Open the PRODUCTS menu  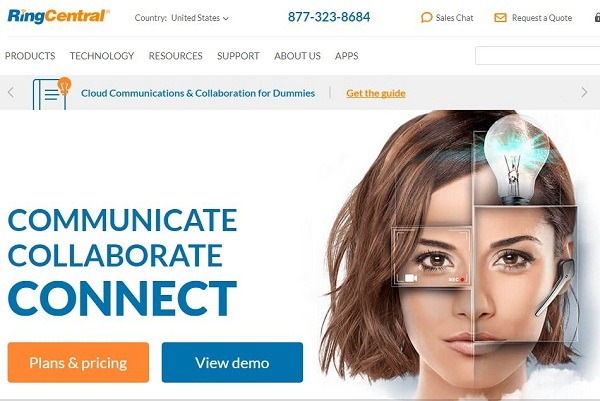[30, 56]
